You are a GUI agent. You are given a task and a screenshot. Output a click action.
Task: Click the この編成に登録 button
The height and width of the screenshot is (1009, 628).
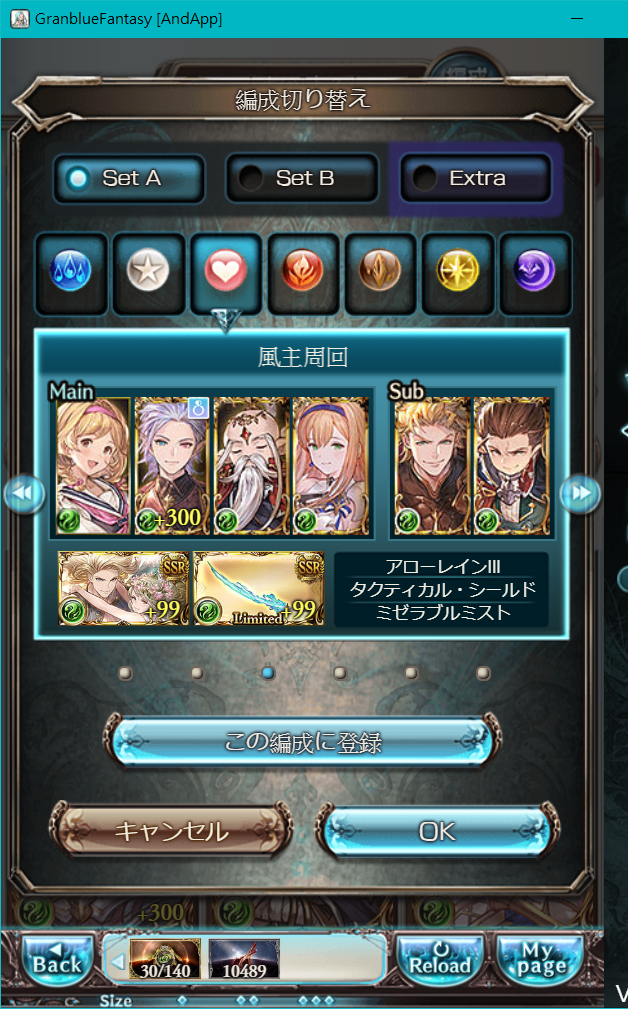pyautogui.click(x=302, y=741)
